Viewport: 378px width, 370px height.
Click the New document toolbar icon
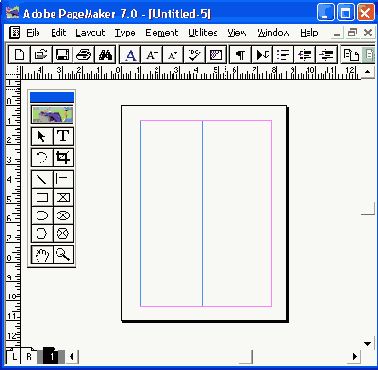pos(19,54)
